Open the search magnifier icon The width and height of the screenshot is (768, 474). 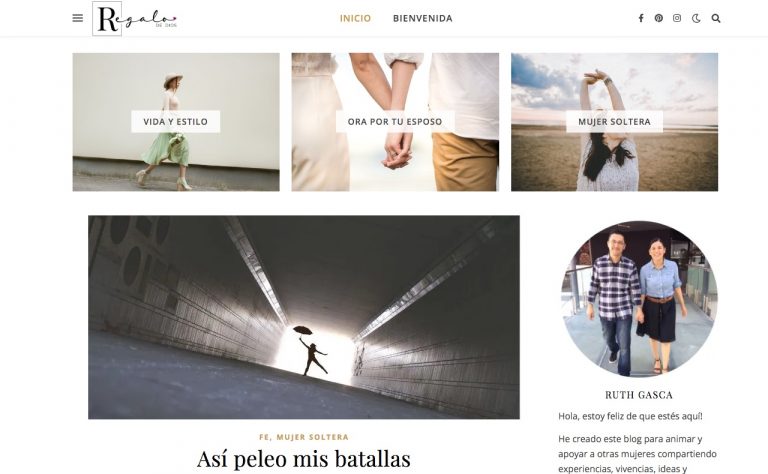(716, 18)
